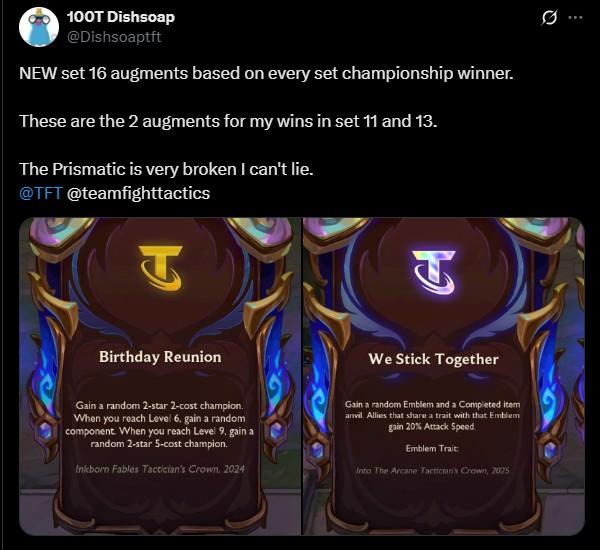The height and width of the screenshot is (550, 600).
Task: Click the tweet text about set 16 augments
Action: coord(266,73)
